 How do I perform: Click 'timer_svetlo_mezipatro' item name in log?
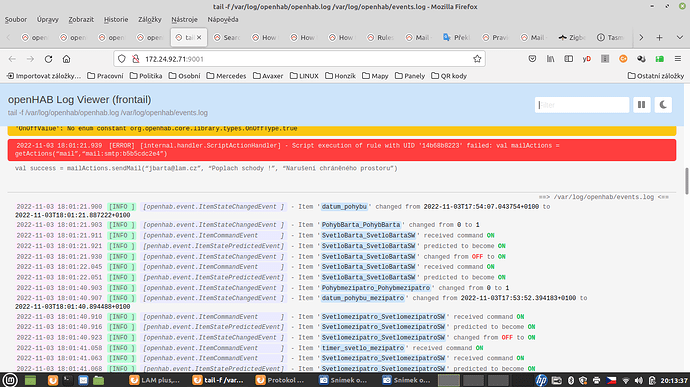pyautogui.click(x=363, y=348)
